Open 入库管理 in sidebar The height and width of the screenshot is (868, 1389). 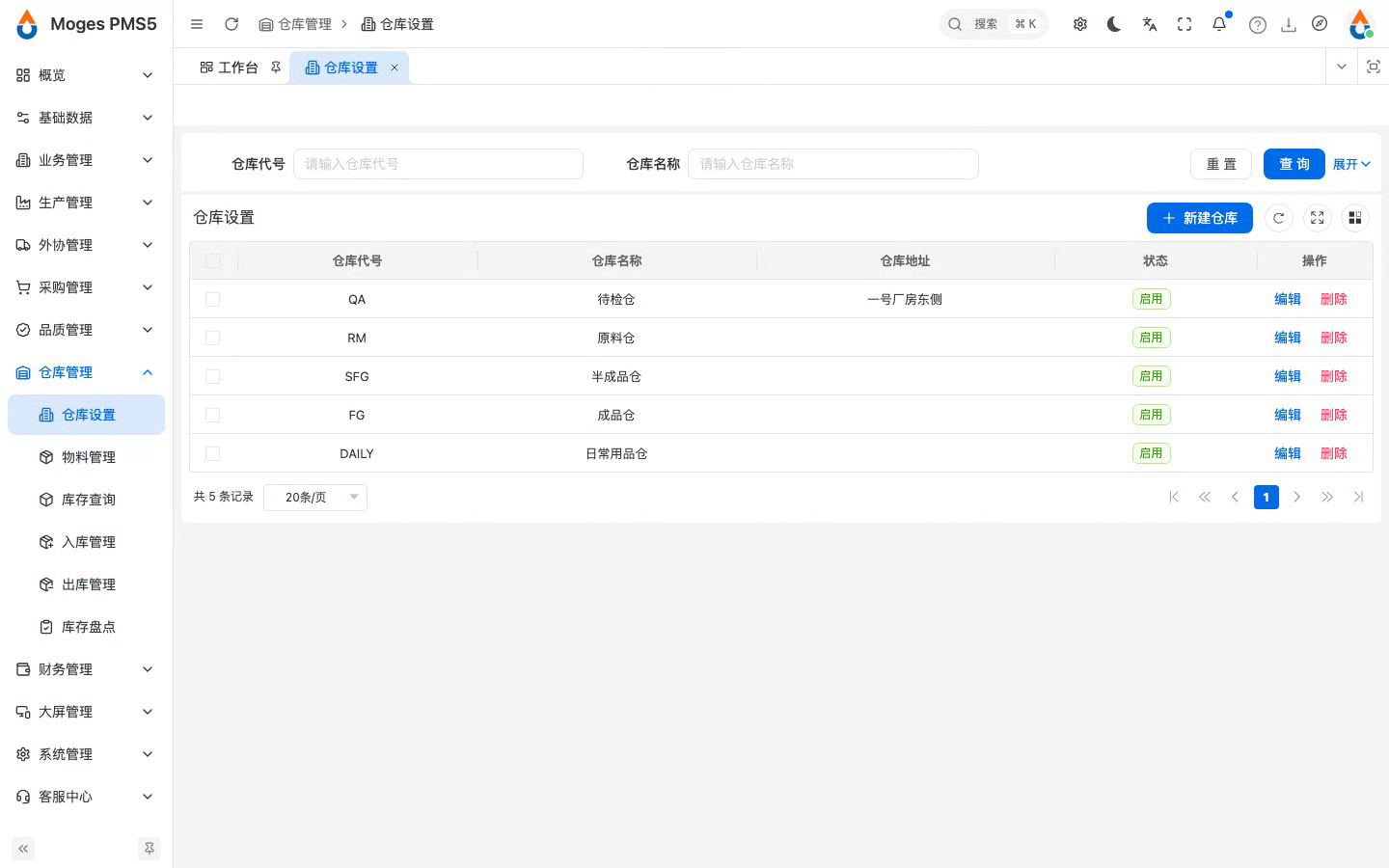coord(86,542)
